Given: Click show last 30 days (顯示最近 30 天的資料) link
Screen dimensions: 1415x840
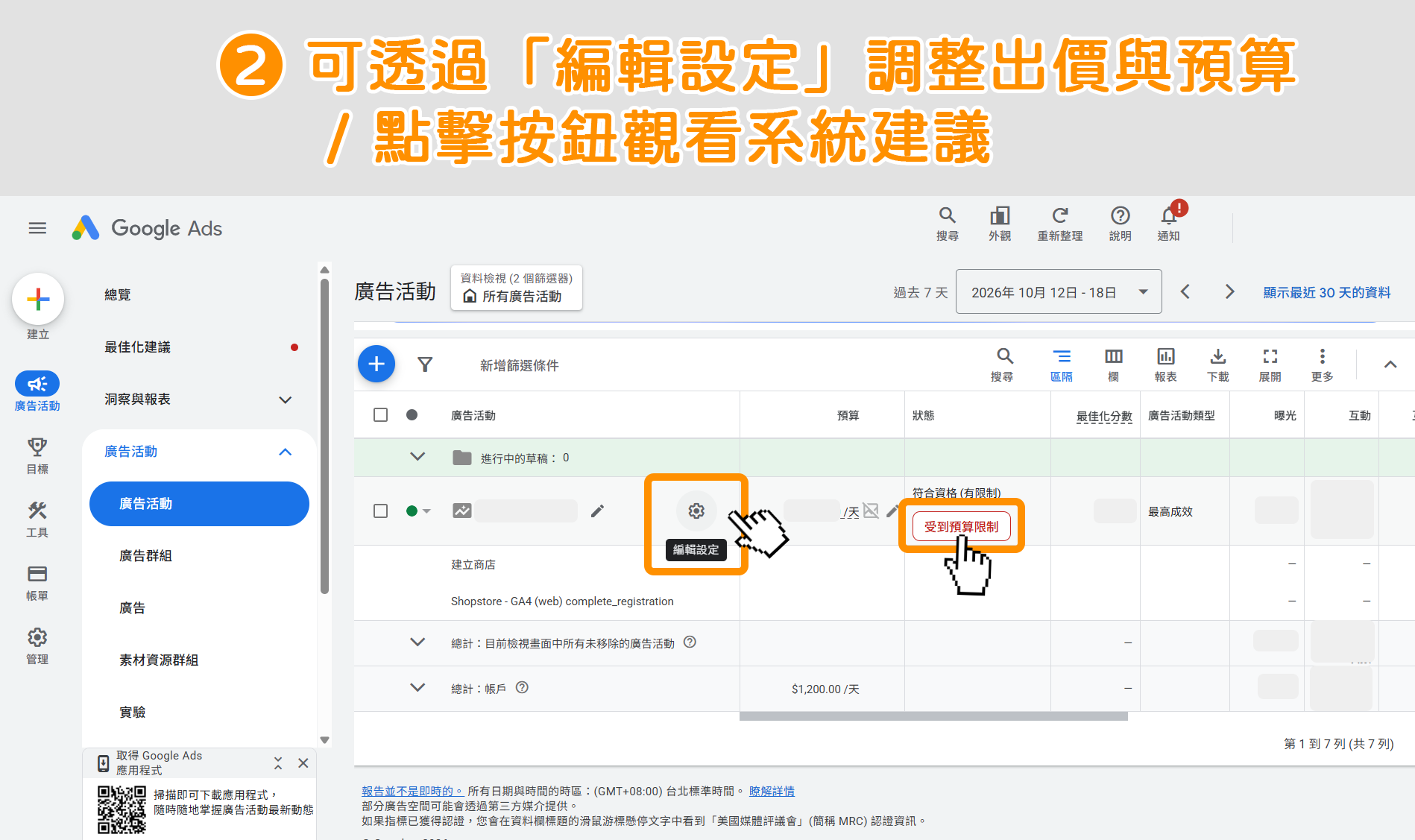Looking at the screenshot, I should point(1327,292).
